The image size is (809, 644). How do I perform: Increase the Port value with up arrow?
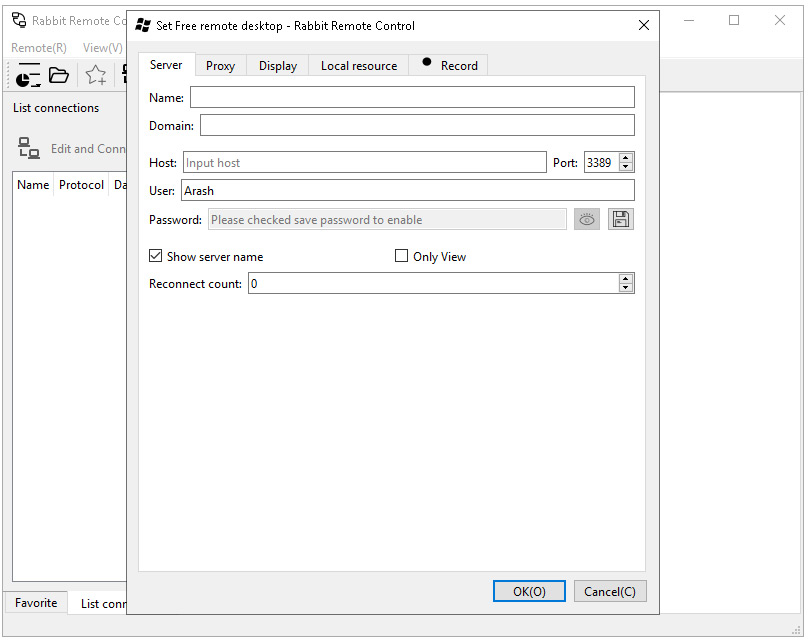[x=625, y=158]
